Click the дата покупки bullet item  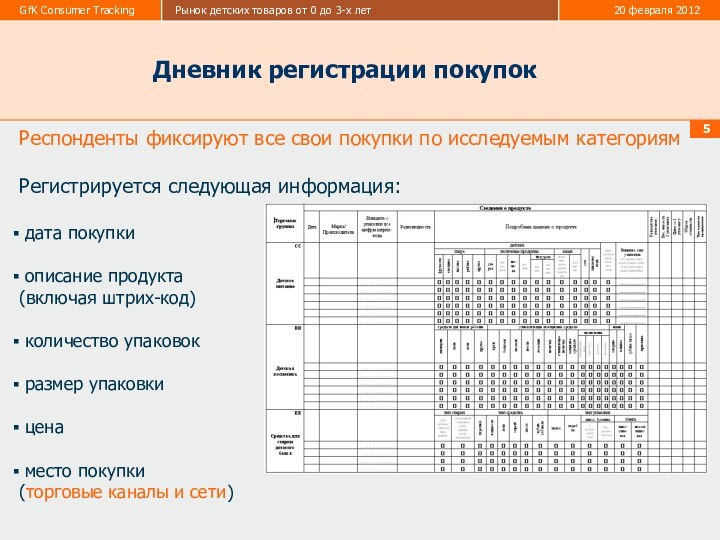(79, 233)
